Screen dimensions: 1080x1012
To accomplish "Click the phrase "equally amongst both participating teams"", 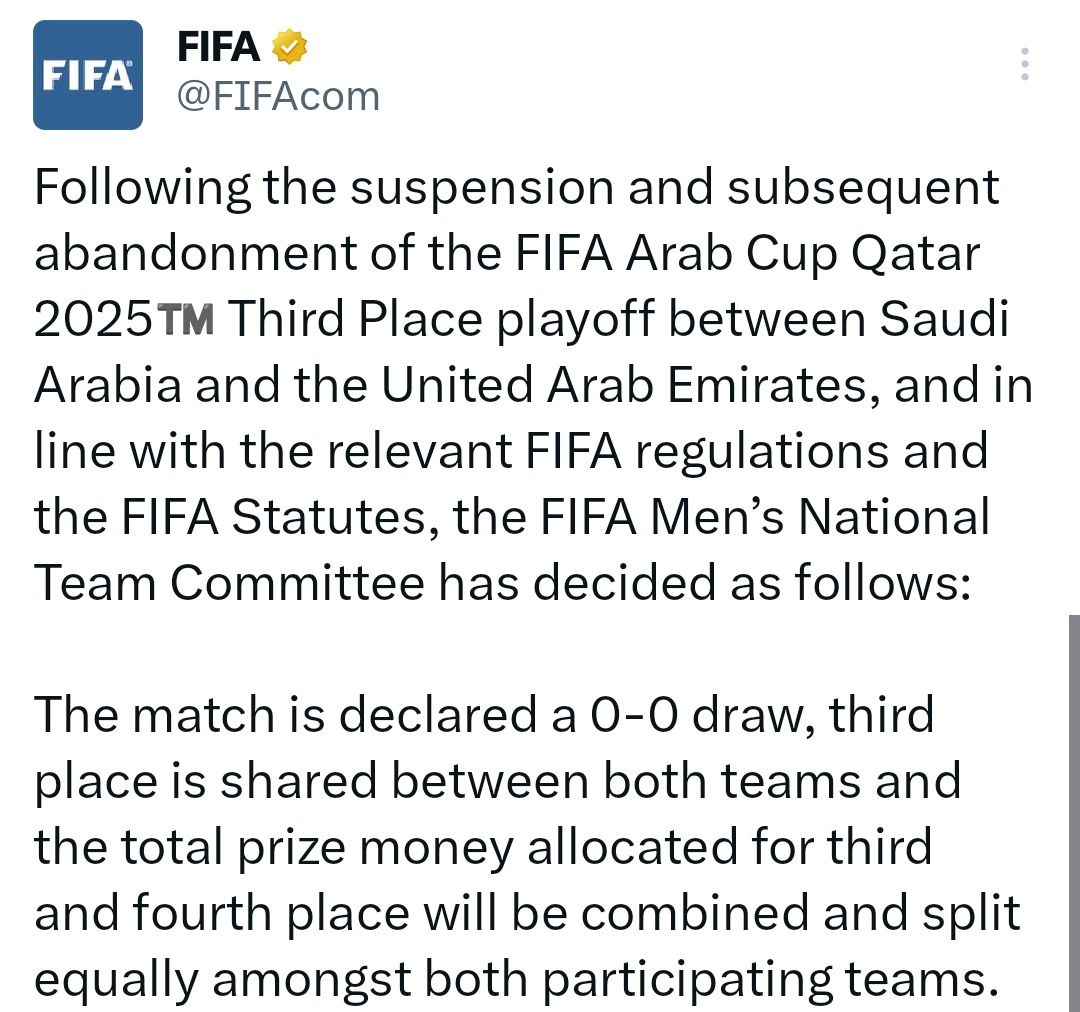I will 516,979.
